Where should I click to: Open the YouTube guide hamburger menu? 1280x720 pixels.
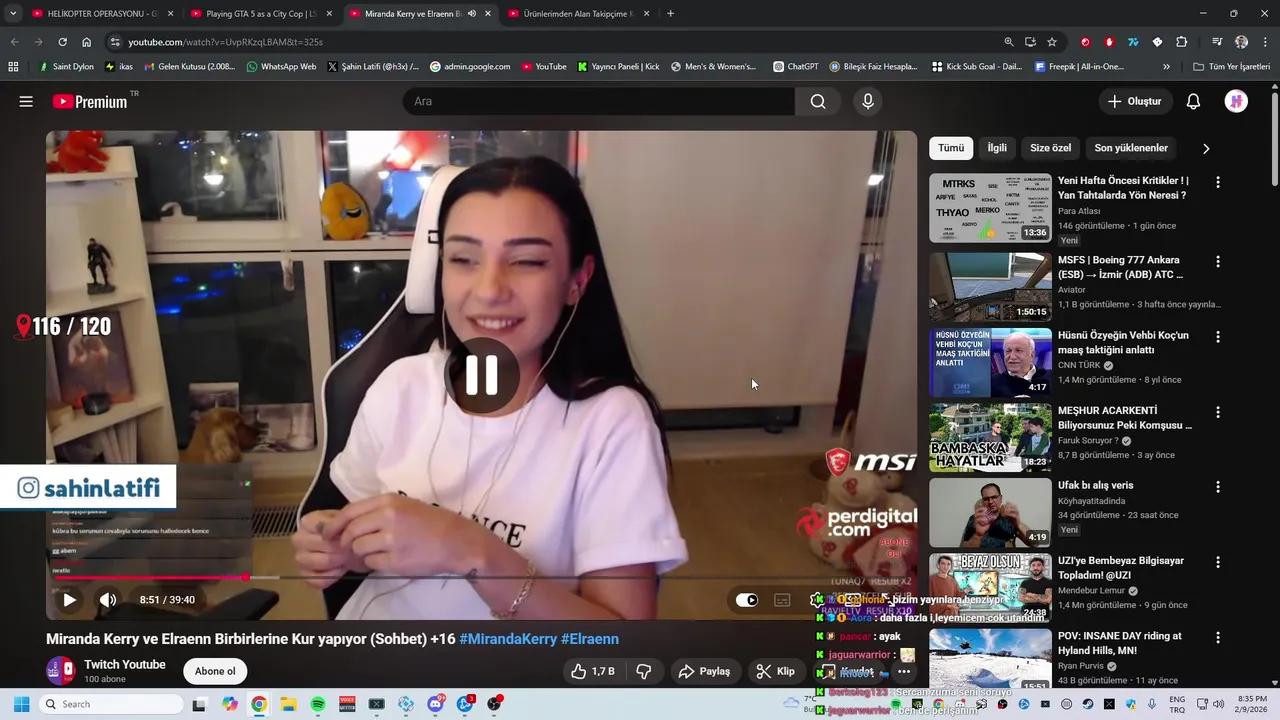[x=26, y=101]
